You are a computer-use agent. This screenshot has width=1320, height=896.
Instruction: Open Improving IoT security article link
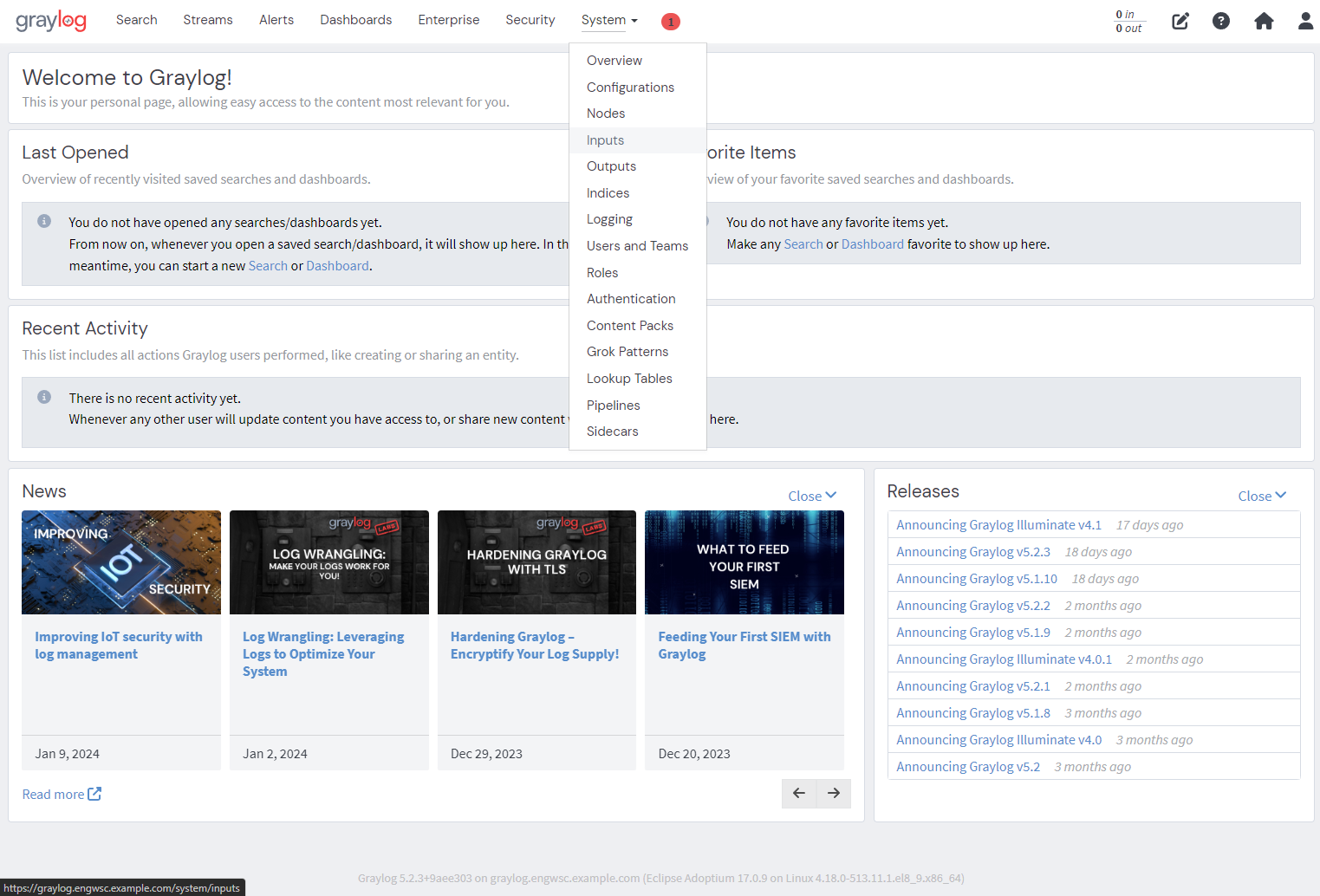(119, 646)
